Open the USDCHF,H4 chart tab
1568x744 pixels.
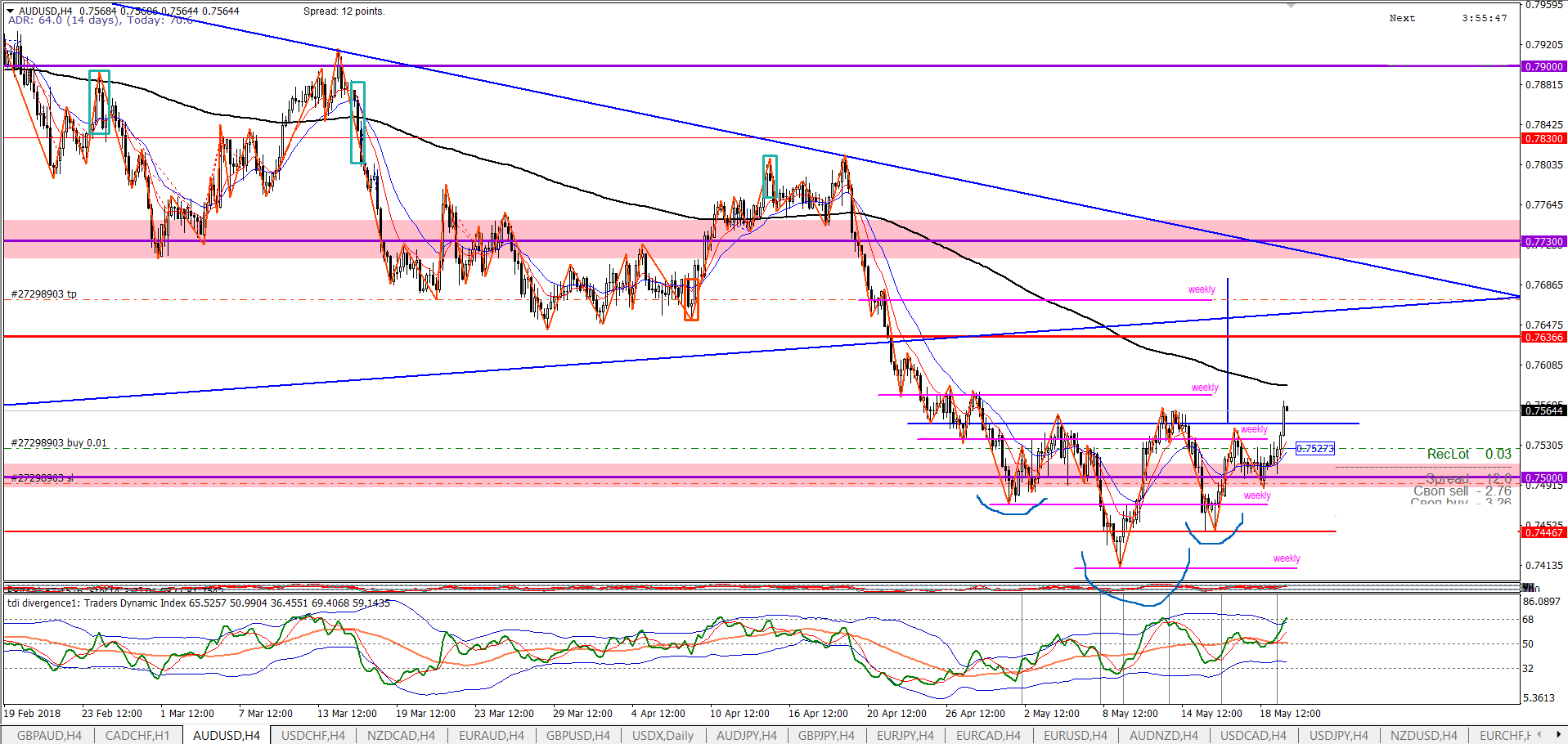(x=313, y=736)
